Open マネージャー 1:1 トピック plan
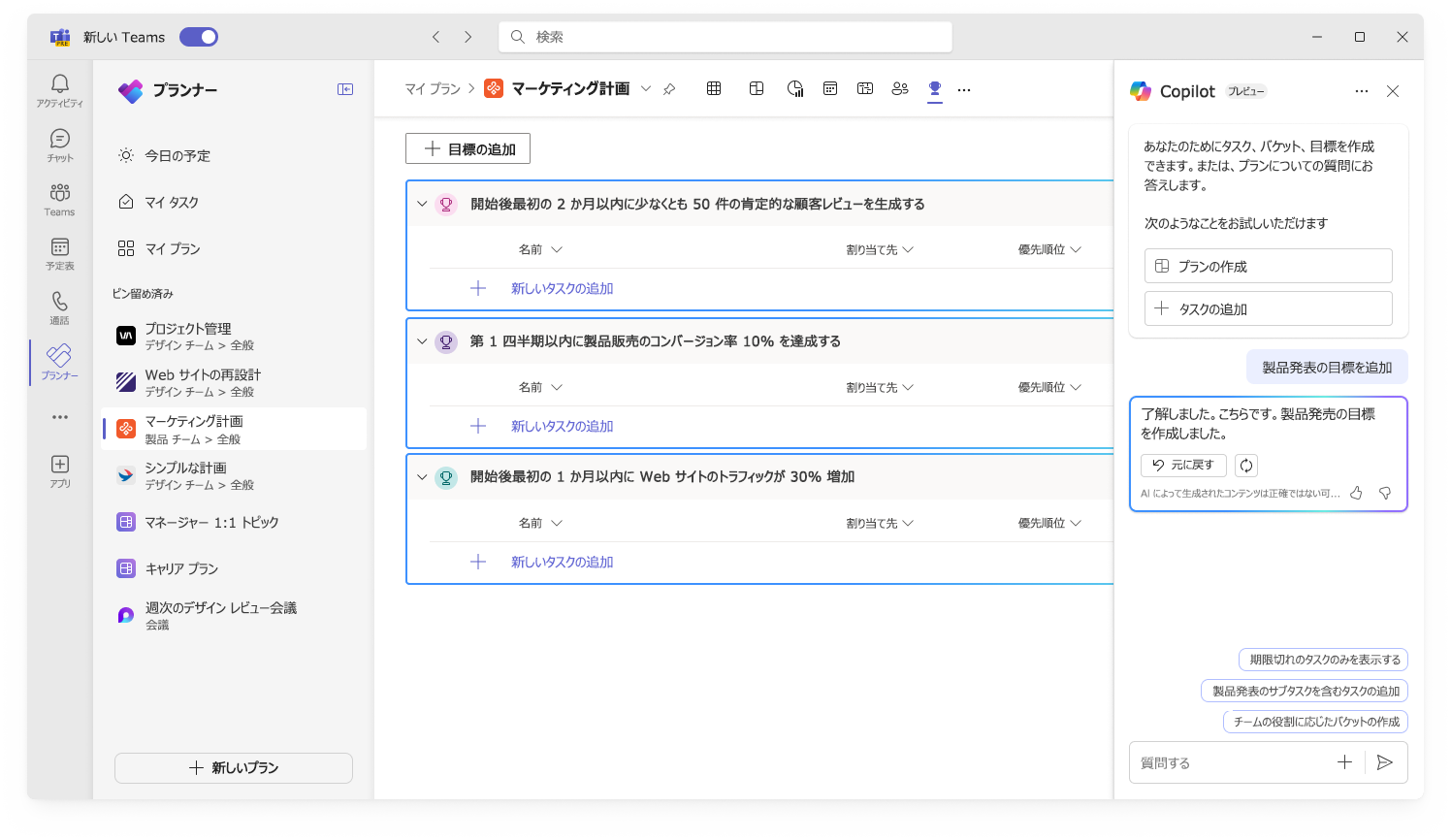 click(x=235, y=522)
